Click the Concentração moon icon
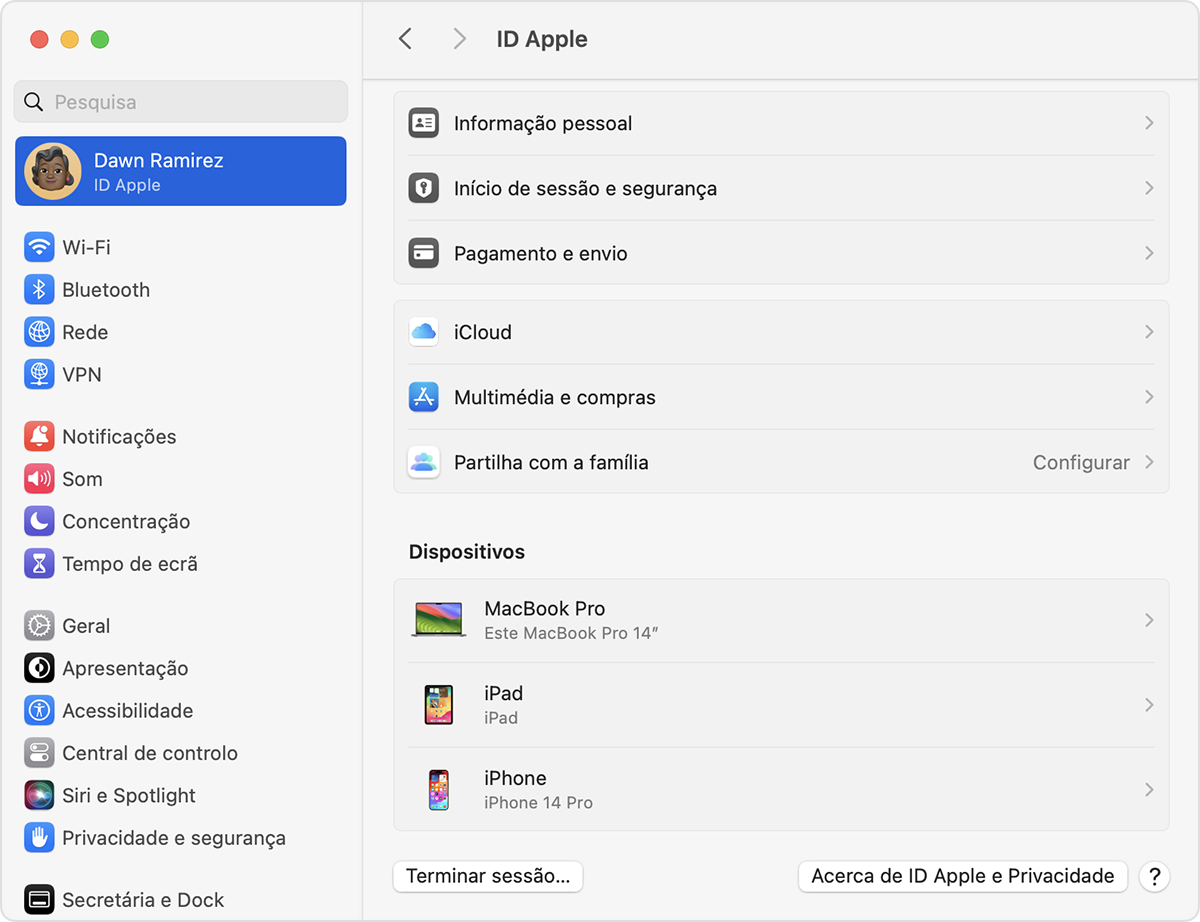This screenshot has height=922, width=1200. 39,521
